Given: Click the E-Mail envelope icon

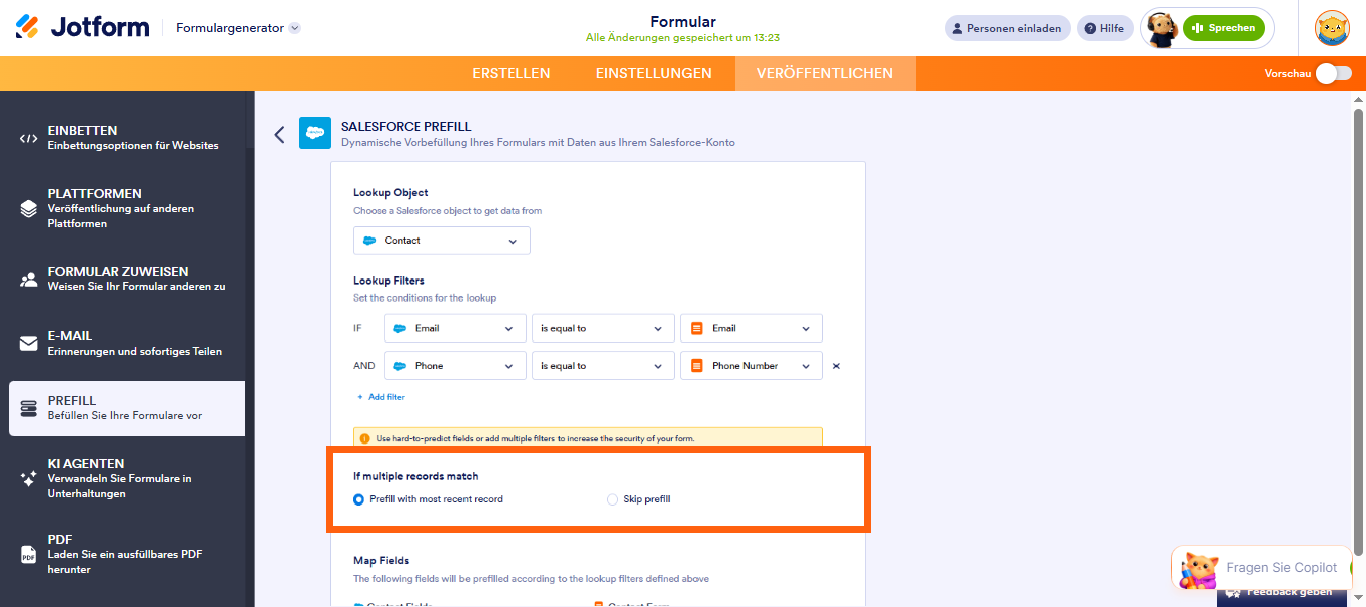Looking at the screenshot, I should click(x=28, y=344).
